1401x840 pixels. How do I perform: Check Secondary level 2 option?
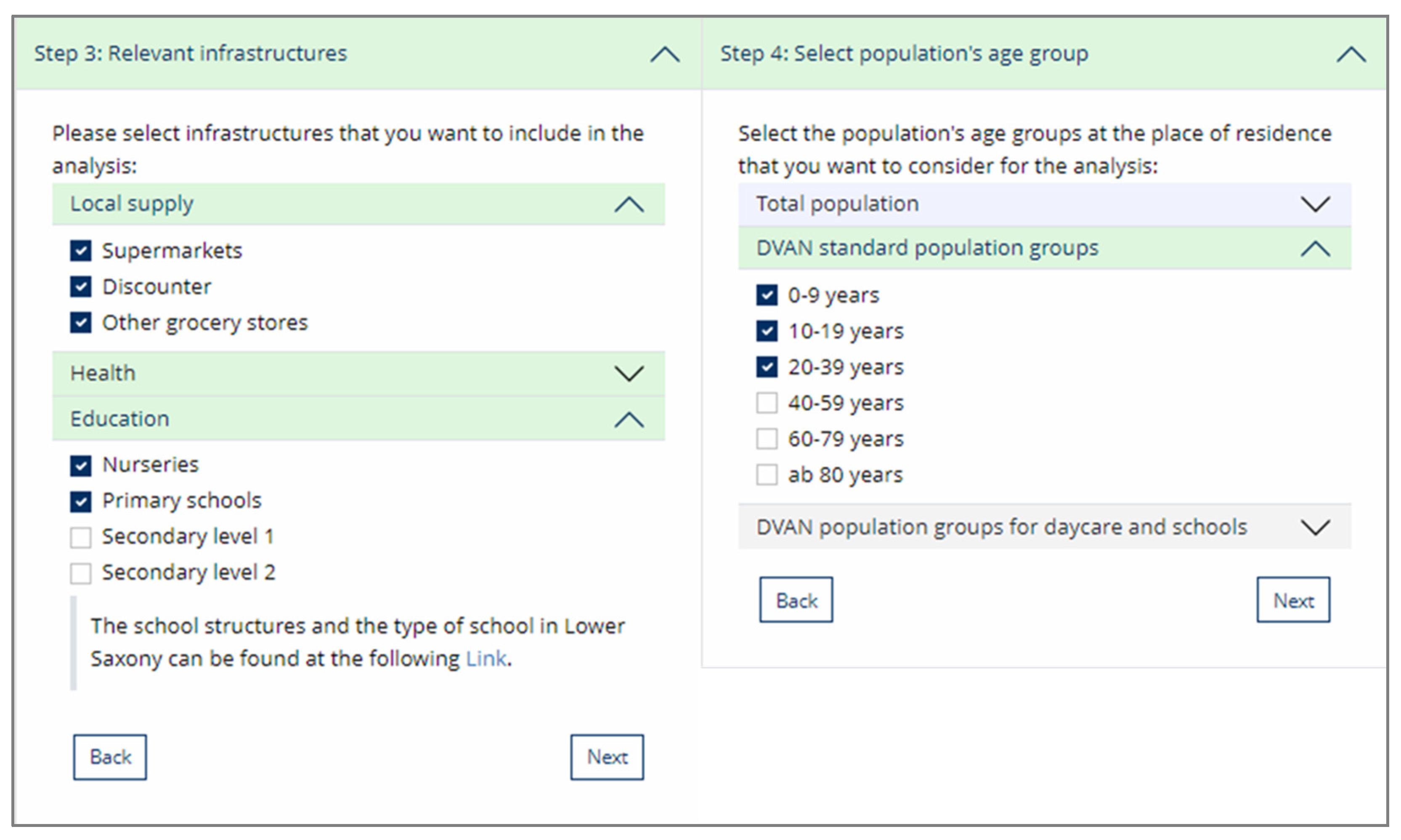pos(81,573)
